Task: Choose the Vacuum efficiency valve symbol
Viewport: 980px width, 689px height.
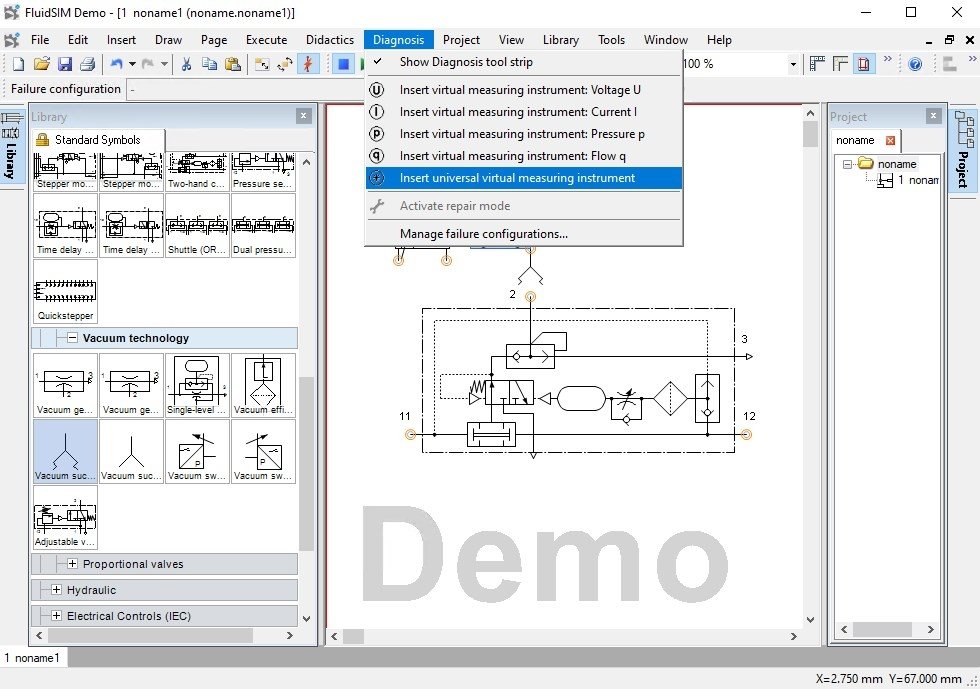Action: pyautogui.click(x=263, y=385)
